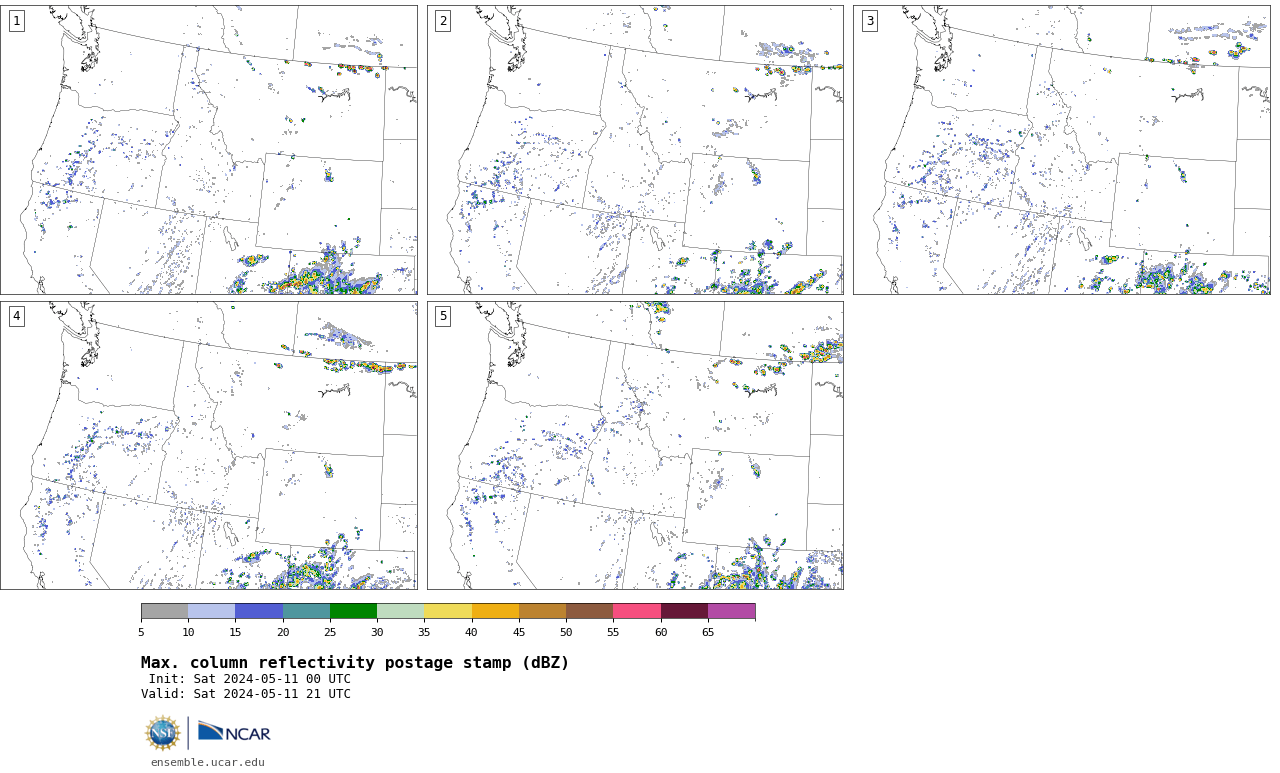Select the purple 65+ dBZ swatch
This screenshot has width=1280, height=773.
coord(731,611)
